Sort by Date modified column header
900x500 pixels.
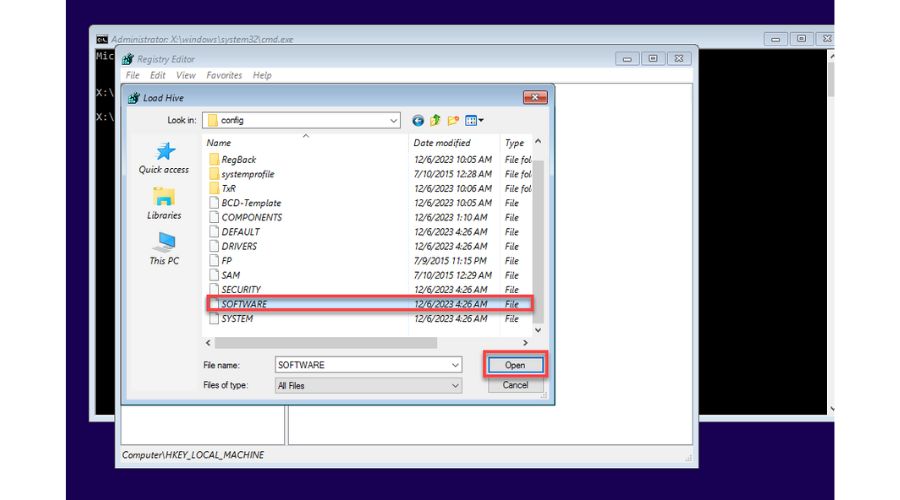(442, 143)
